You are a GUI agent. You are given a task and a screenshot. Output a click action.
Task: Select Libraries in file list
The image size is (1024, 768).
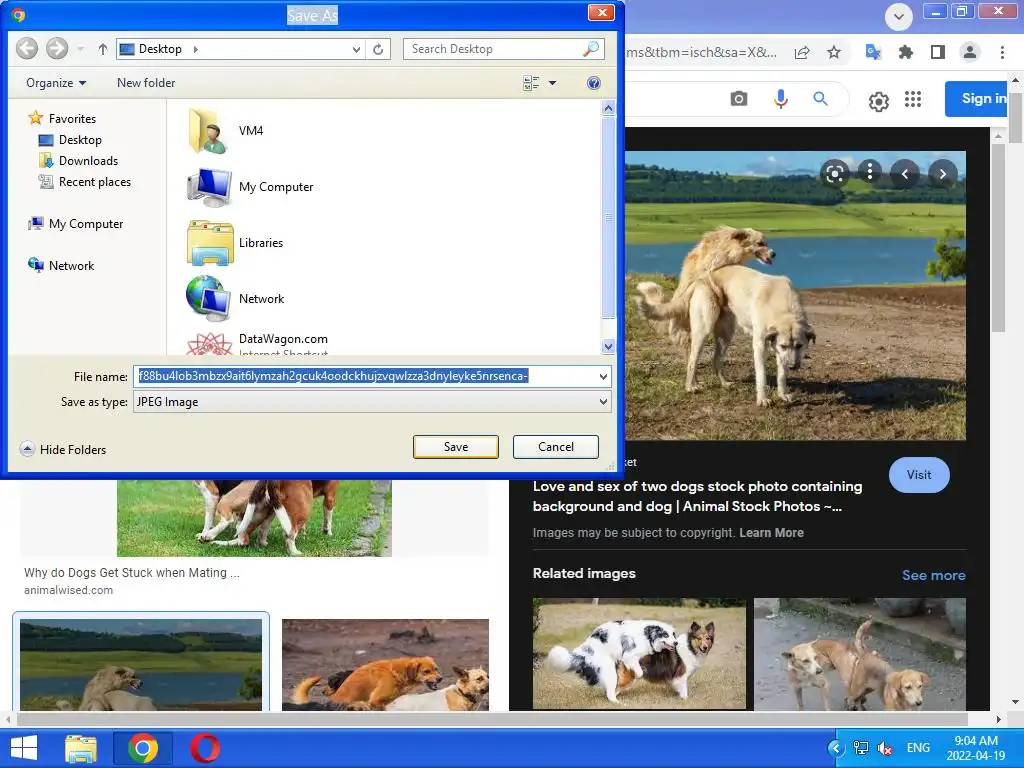coord(236,243)
